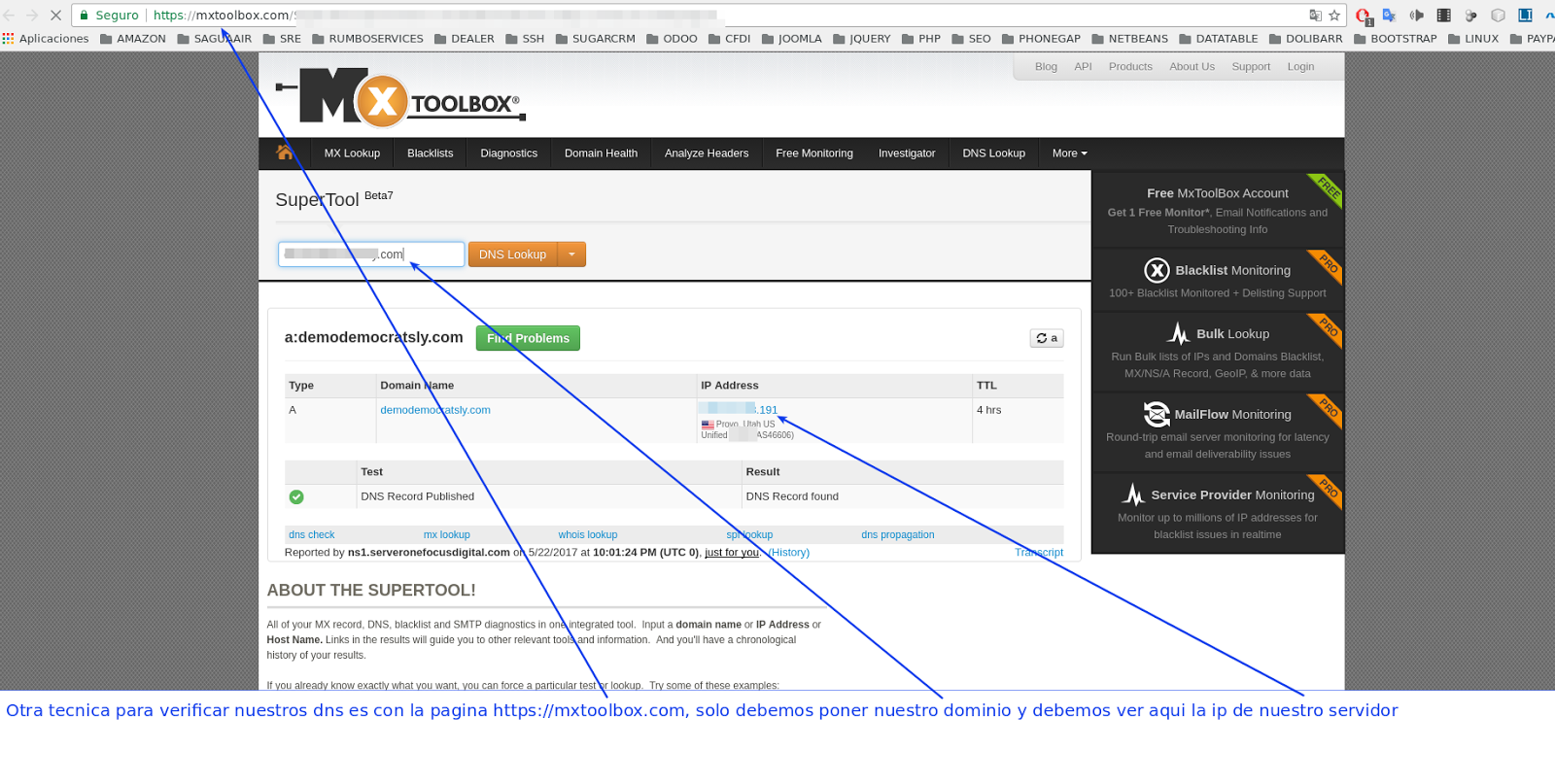Click the browser back arrow

tap(10, 15)
